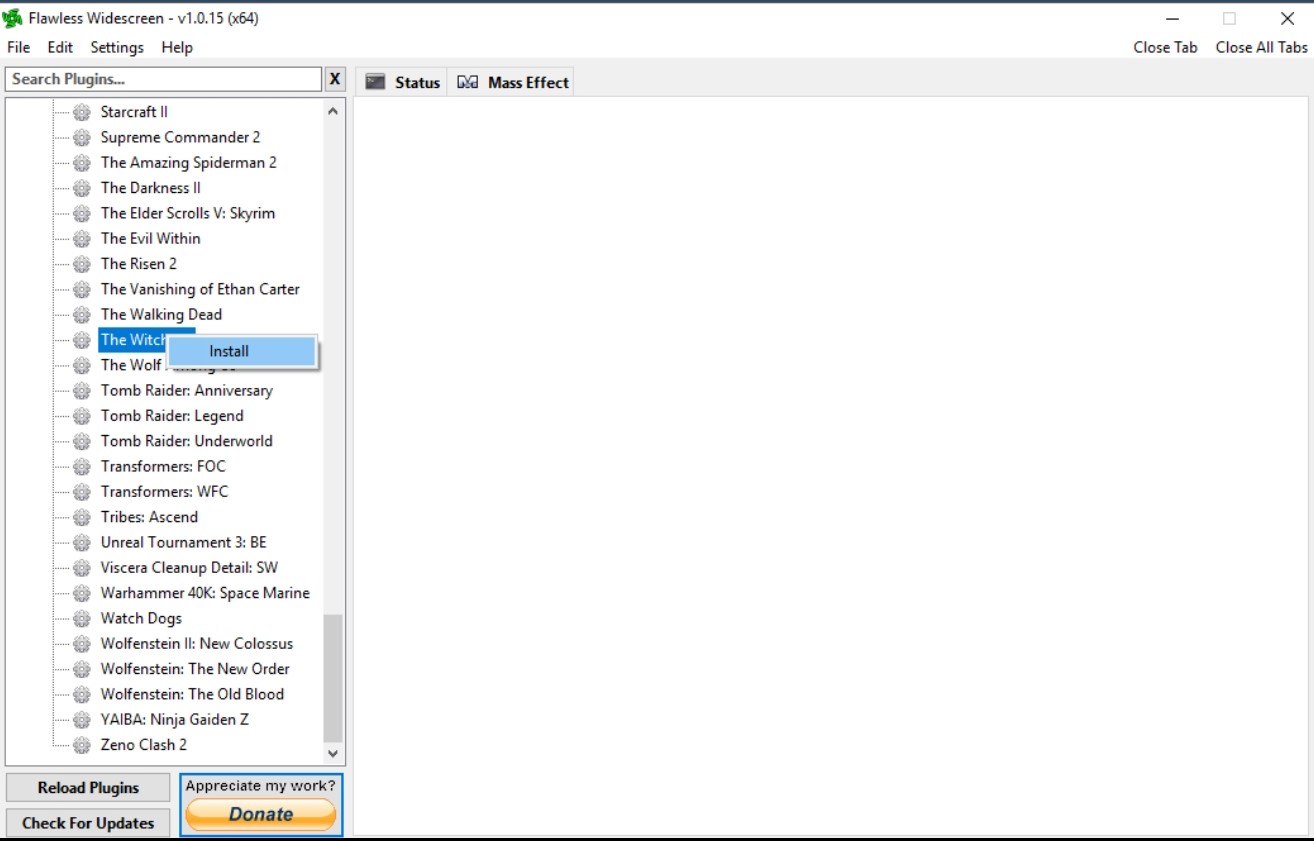Viewport: 1314px width, 841px height.
Task: Select The Elder Scrolls V: Skyrim plugin
Action: click(x=188, y=213)
